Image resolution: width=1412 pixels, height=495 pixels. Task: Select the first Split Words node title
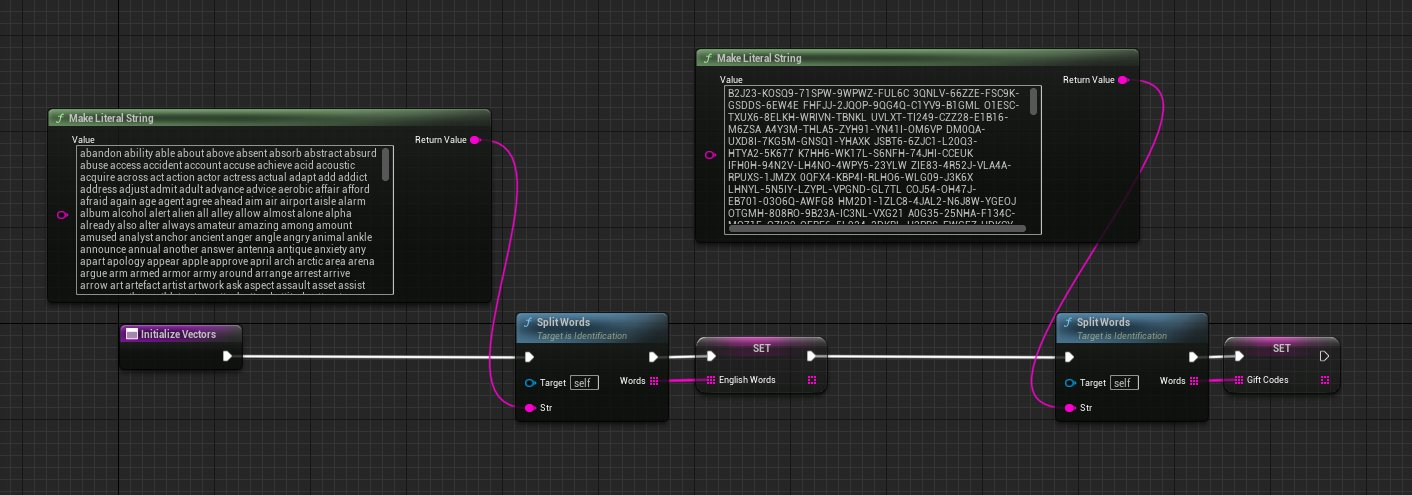pyautogui.click(x=564, y=322)
